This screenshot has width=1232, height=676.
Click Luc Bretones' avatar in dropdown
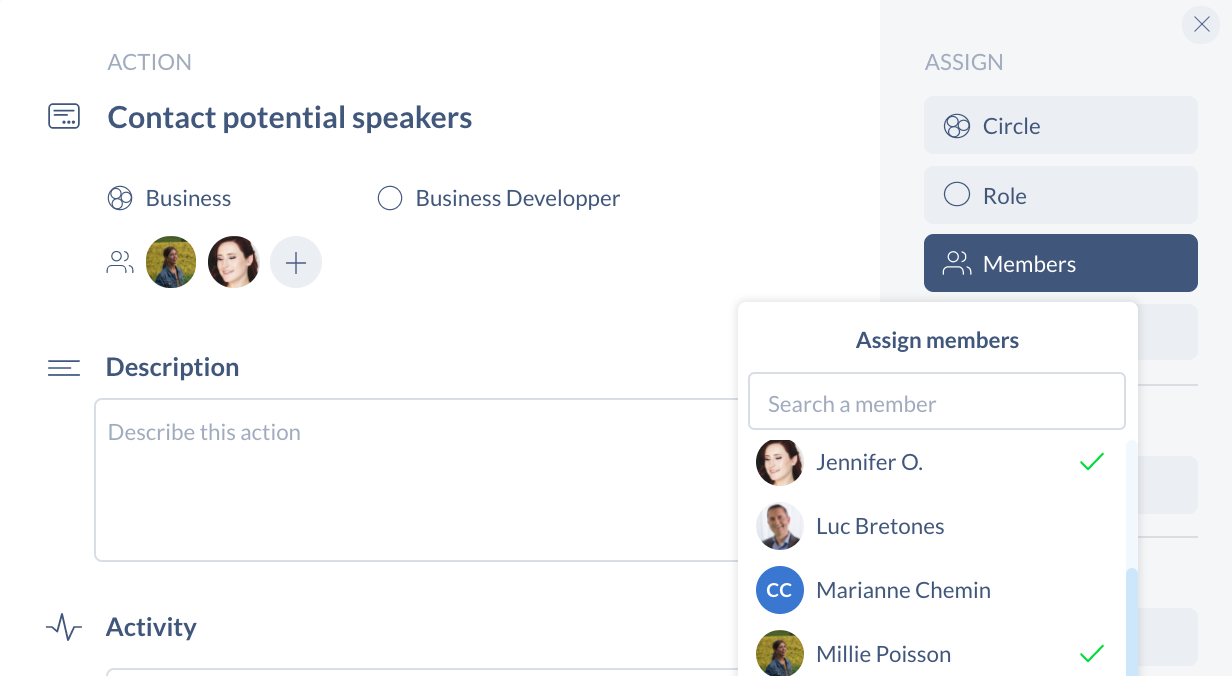tap(780, 526)
